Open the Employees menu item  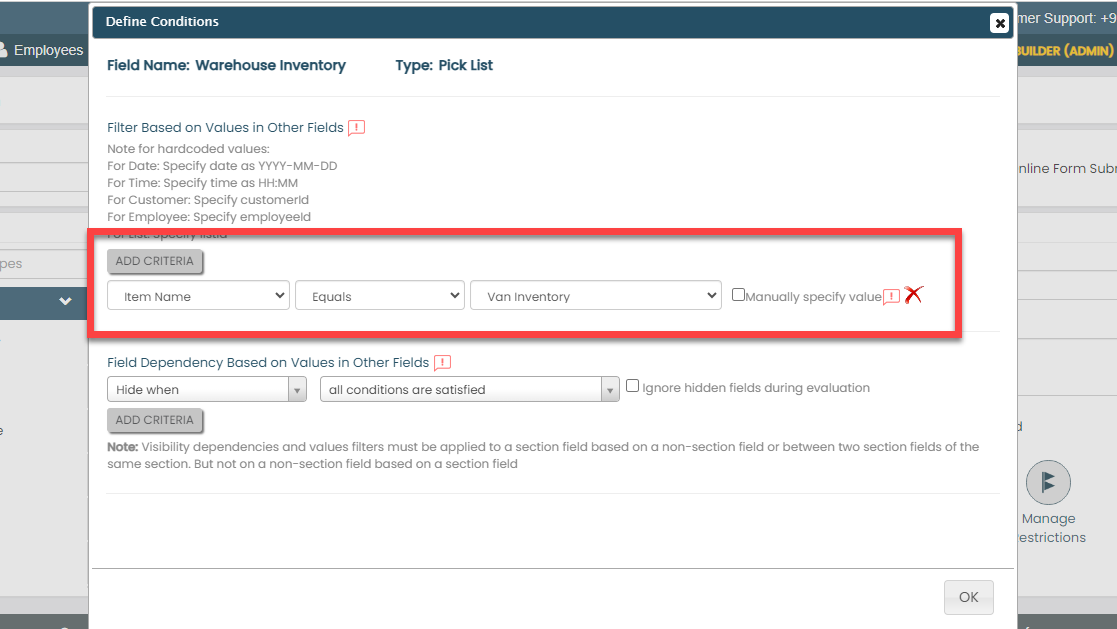[48, 50]
